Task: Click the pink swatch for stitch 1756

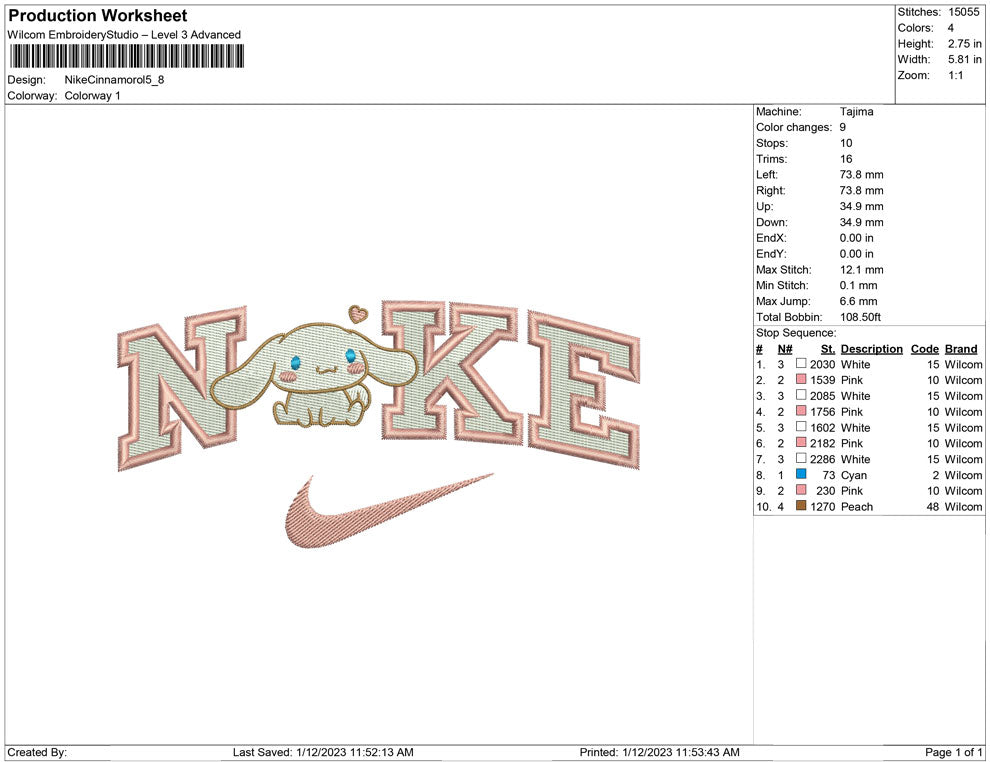Action: click(801, 411)
